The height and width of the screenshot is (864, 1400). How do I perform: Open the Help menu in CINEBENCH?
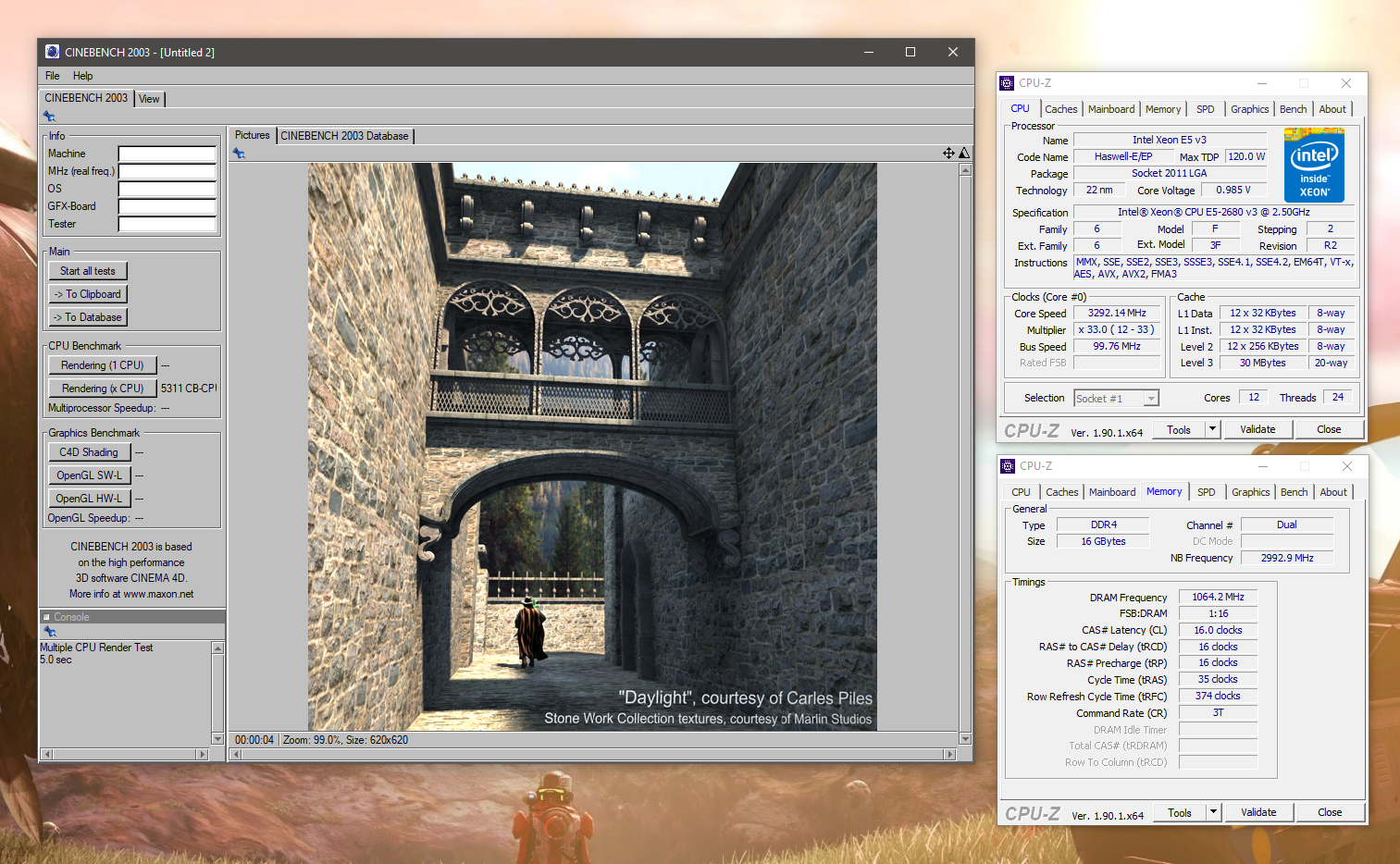(82, 76)
